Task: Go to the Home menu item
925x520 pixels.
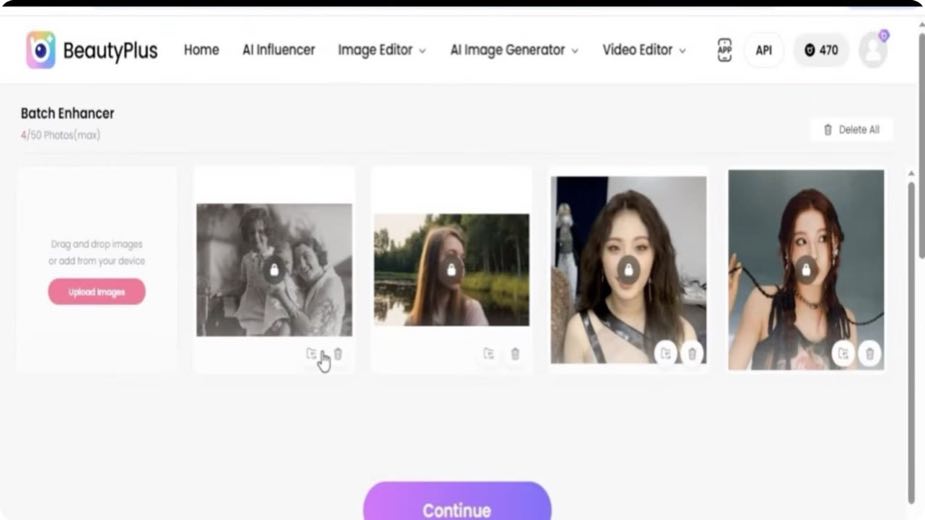Action: (x=201, y=50)
